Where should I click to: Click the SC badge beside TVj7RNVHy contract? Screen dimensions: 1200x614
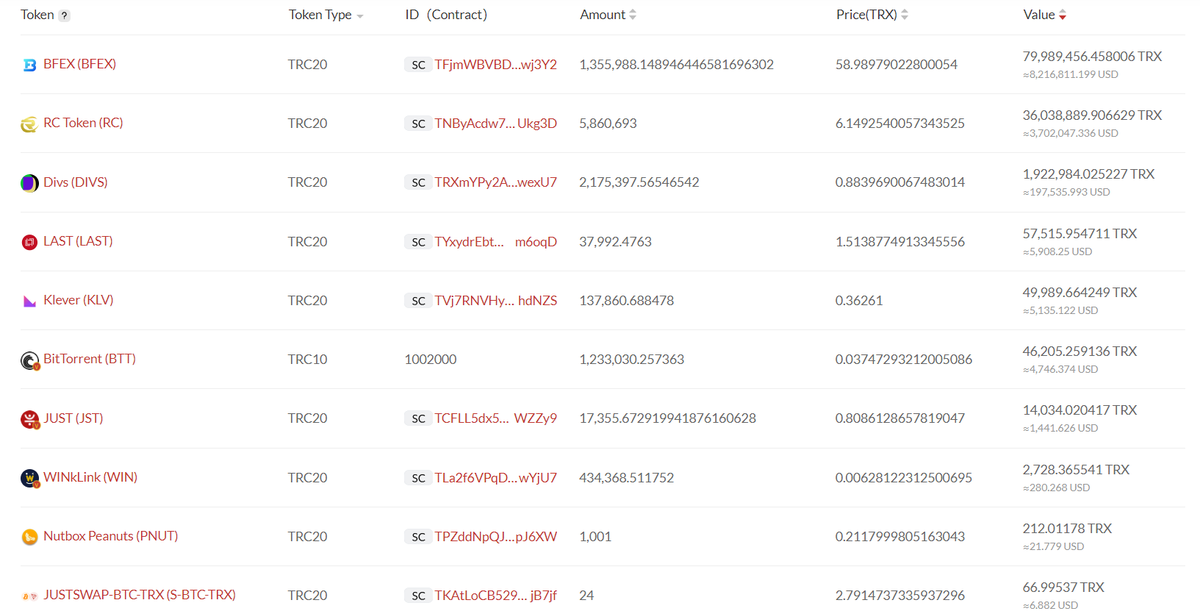tap(418, 301)
